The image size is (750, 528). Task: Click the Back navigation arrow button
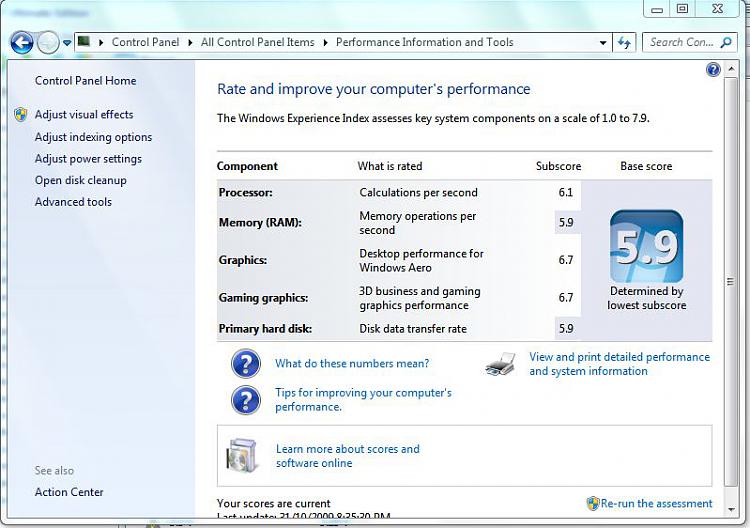pos(22,43)
